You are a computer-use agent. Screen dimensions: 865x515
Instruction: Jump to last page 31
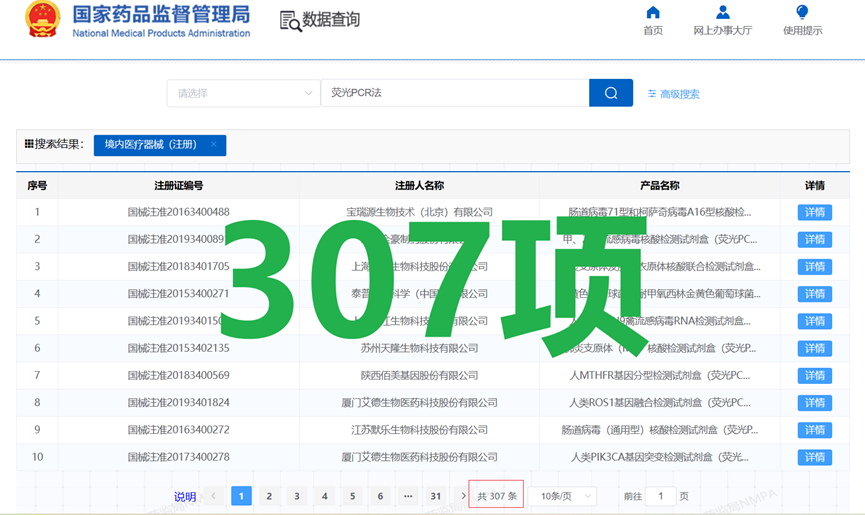tap(436, 496)
